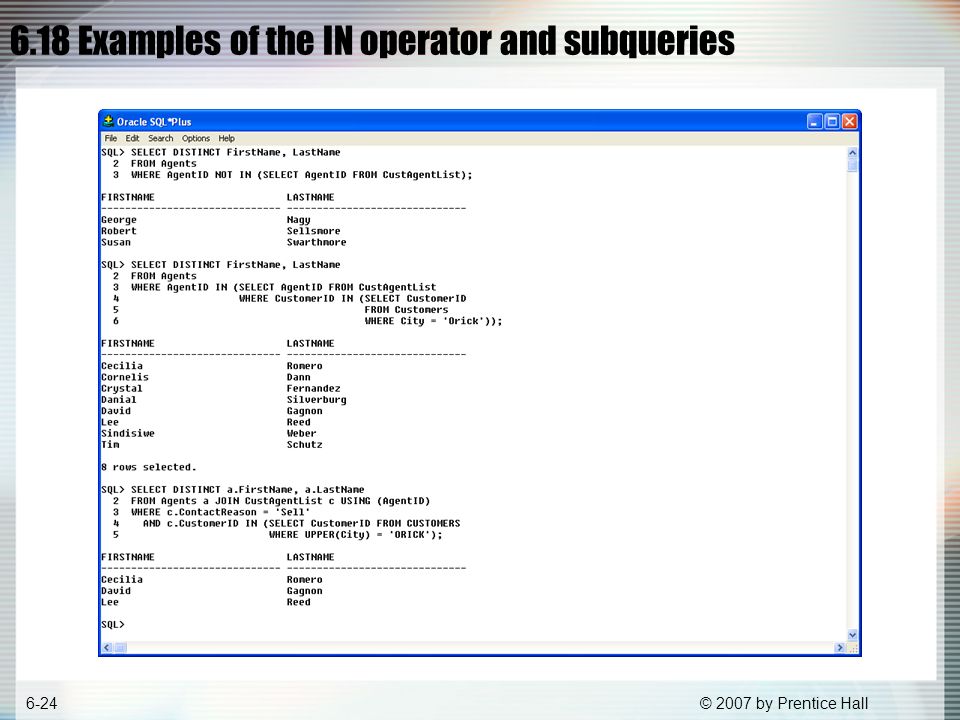Open the File menu
Image resolution: width=960 pixels, height=720 pixels.
111,138
